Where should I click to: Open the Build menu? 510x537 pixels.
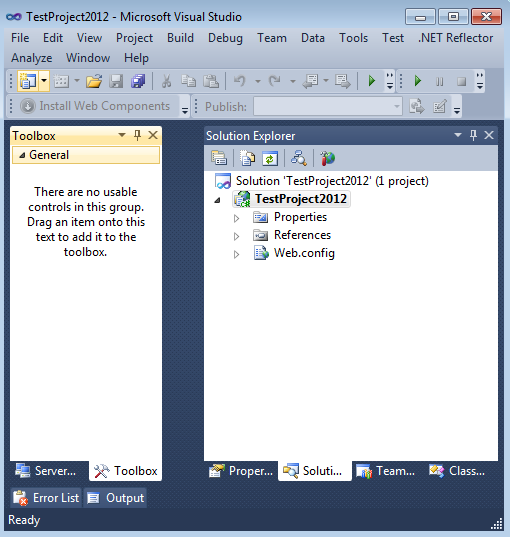tap(180, 38)
